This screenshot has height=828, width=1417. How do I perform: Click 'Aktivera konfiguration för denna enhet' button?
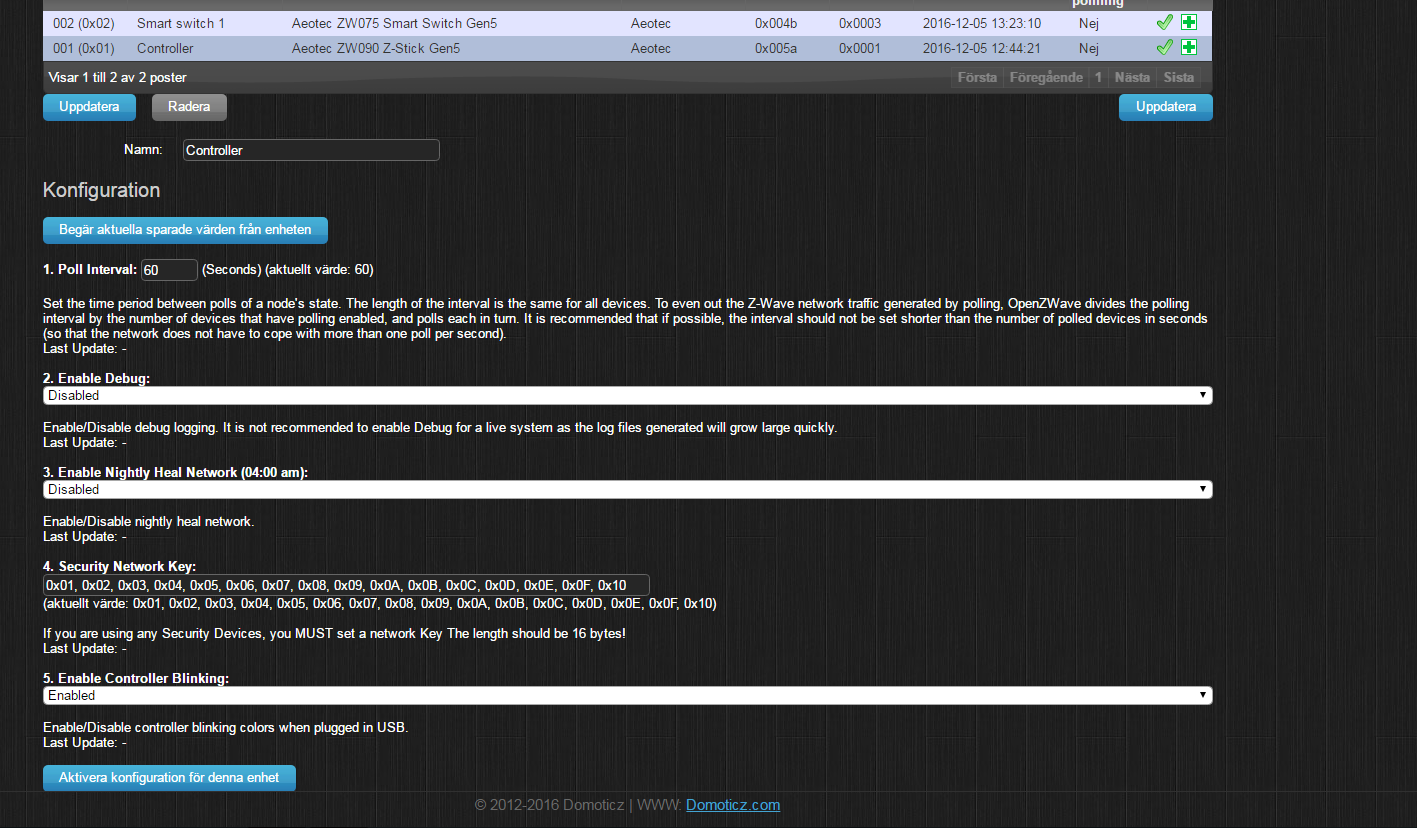point(169,778)
